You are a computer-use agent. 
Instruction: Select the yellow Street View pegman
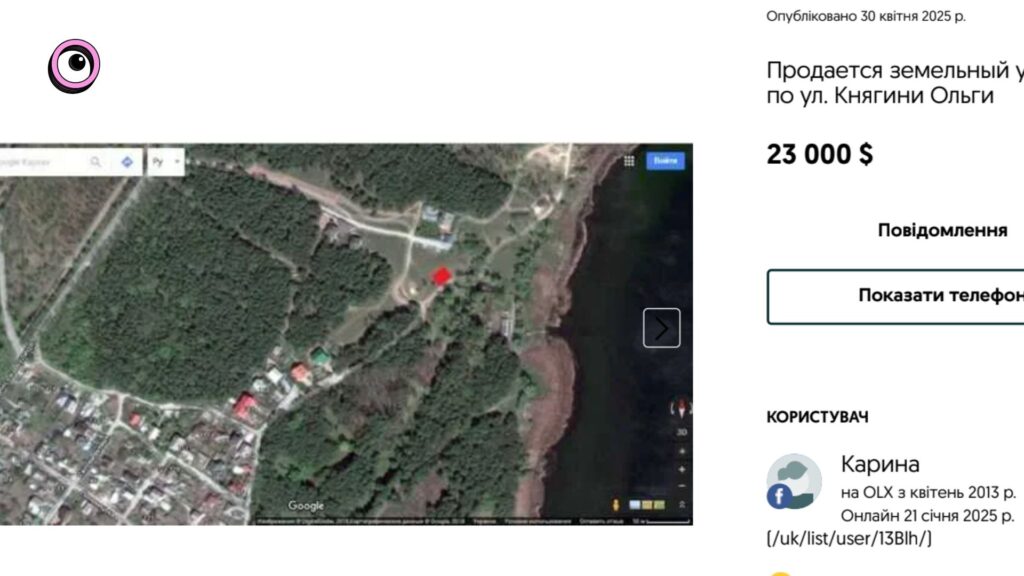(x=615, y=505)
